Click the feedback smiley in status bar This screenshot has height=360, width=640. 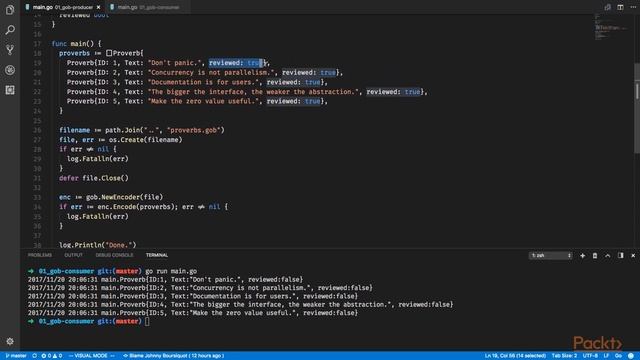[x=631, y=356]
